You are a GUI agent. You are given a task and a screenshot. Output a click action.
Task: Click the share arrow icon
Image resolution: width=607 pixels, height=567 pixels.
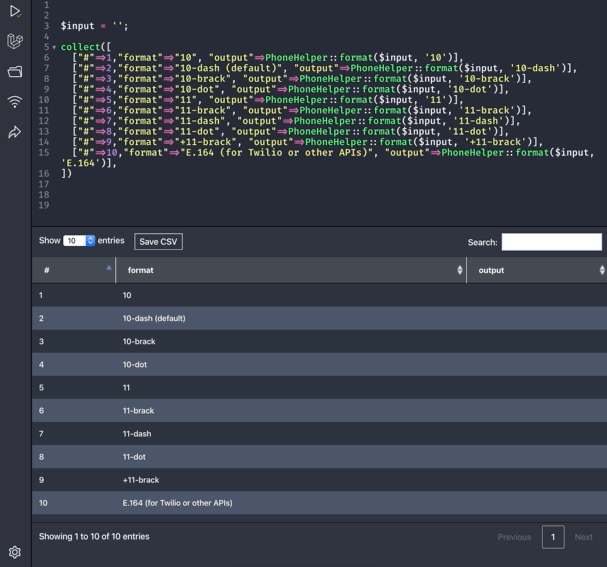(15, 132)
